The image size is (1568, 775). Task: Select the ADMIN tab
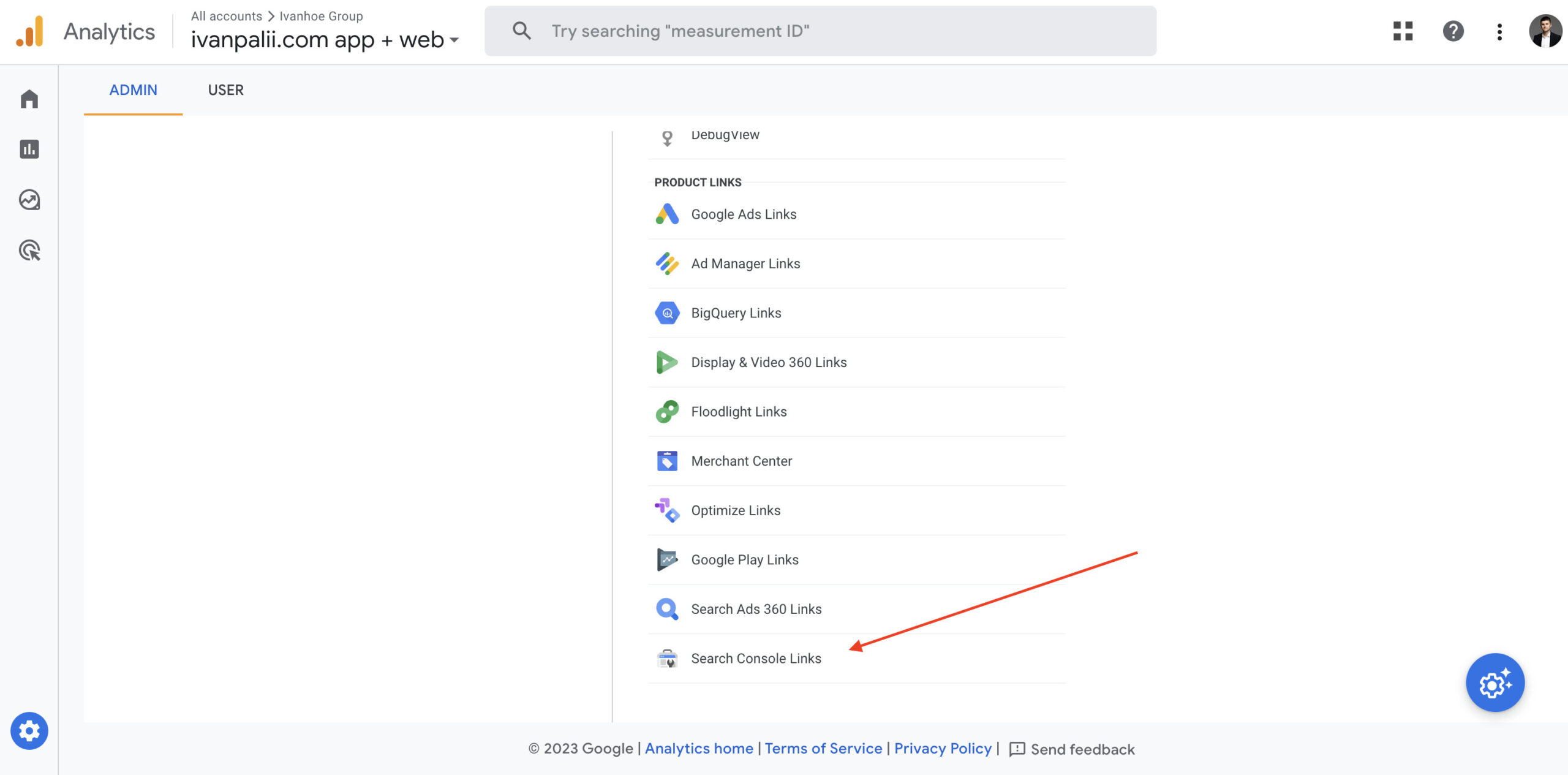pos(133,90)
